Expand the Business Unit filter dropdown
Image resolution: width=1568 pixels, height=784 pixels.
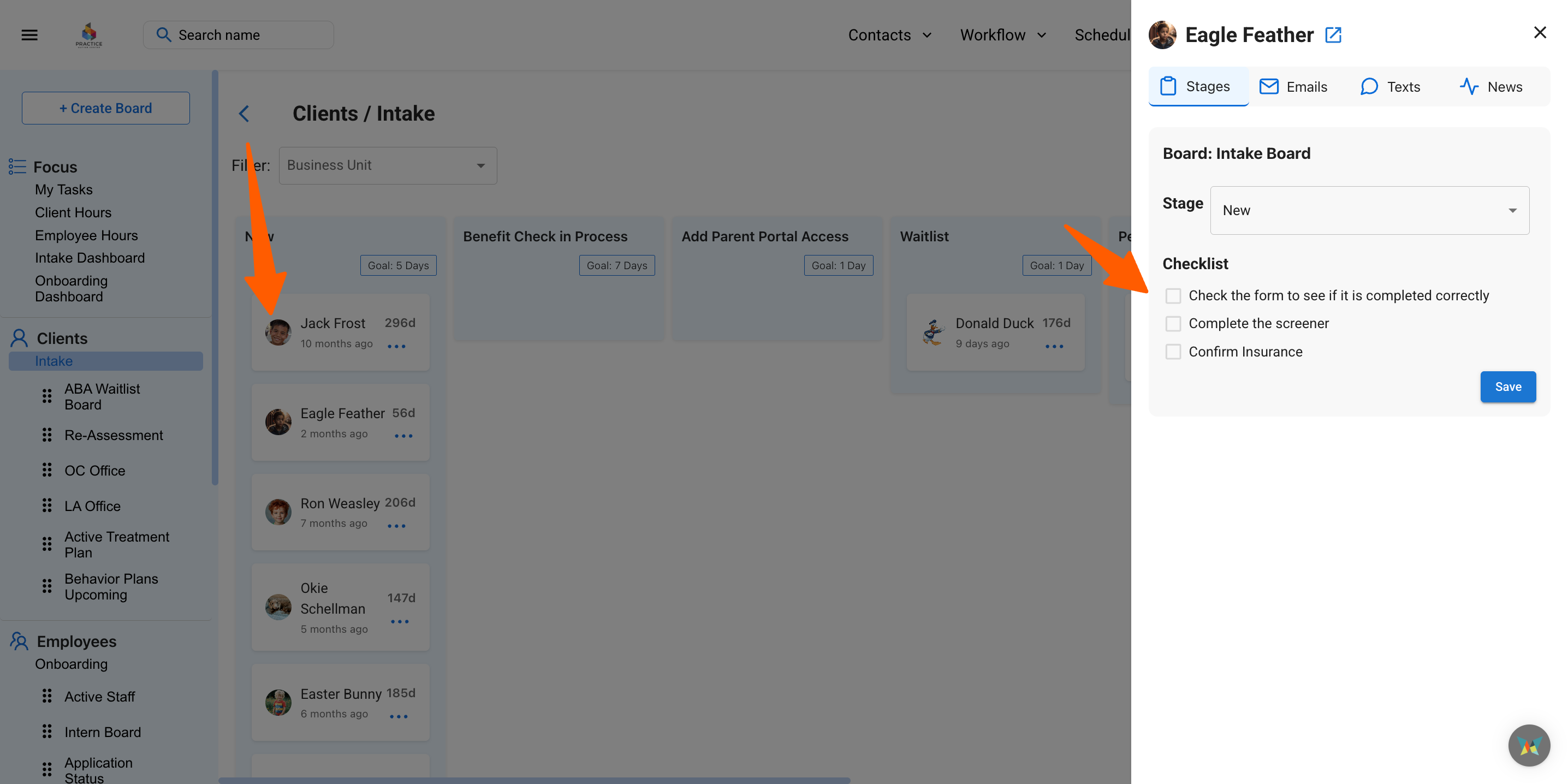[387, 165]
